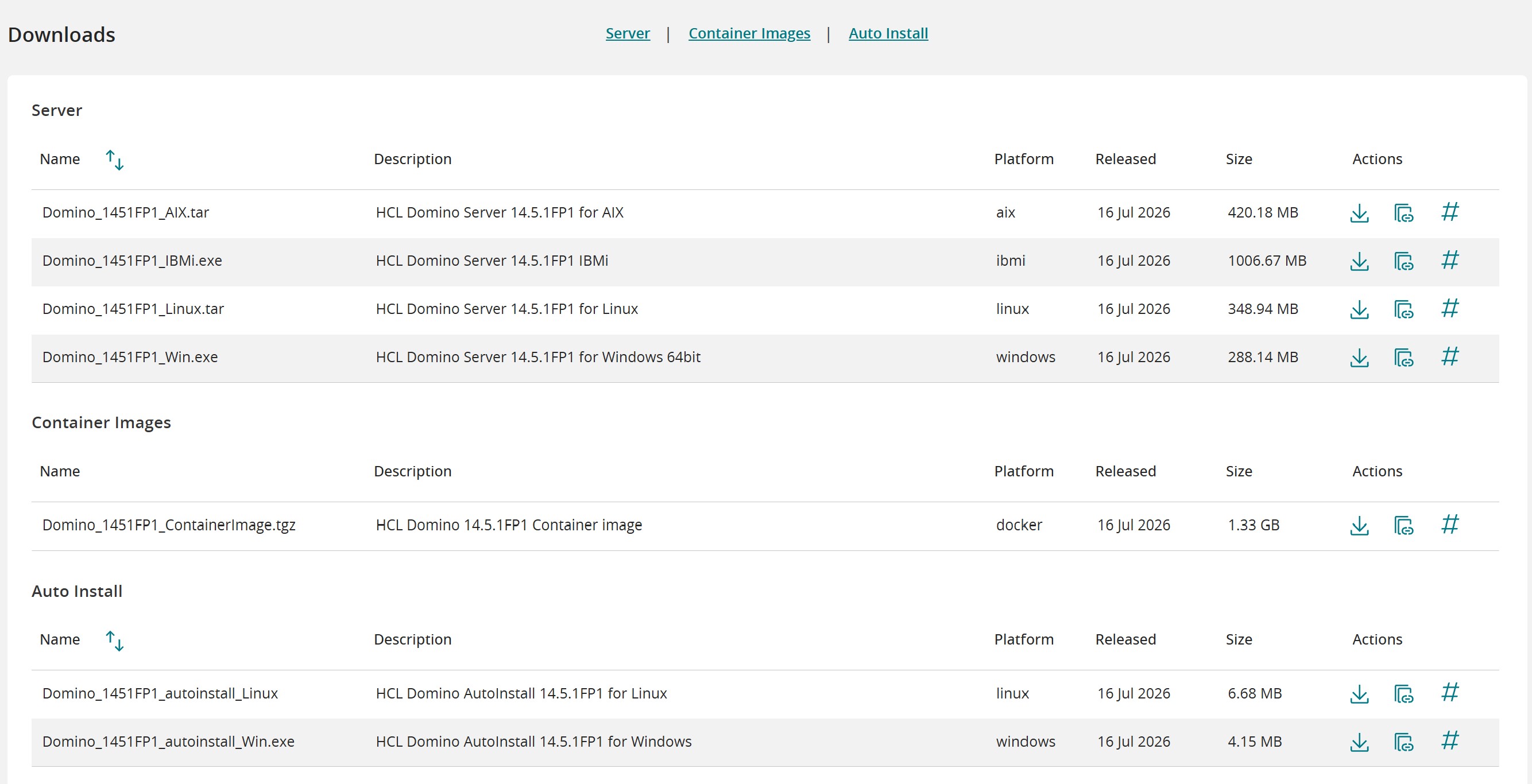Show hash for Domino AIX tar
The width and height of the screenshot is (1532, 784).
[1450, 212]
